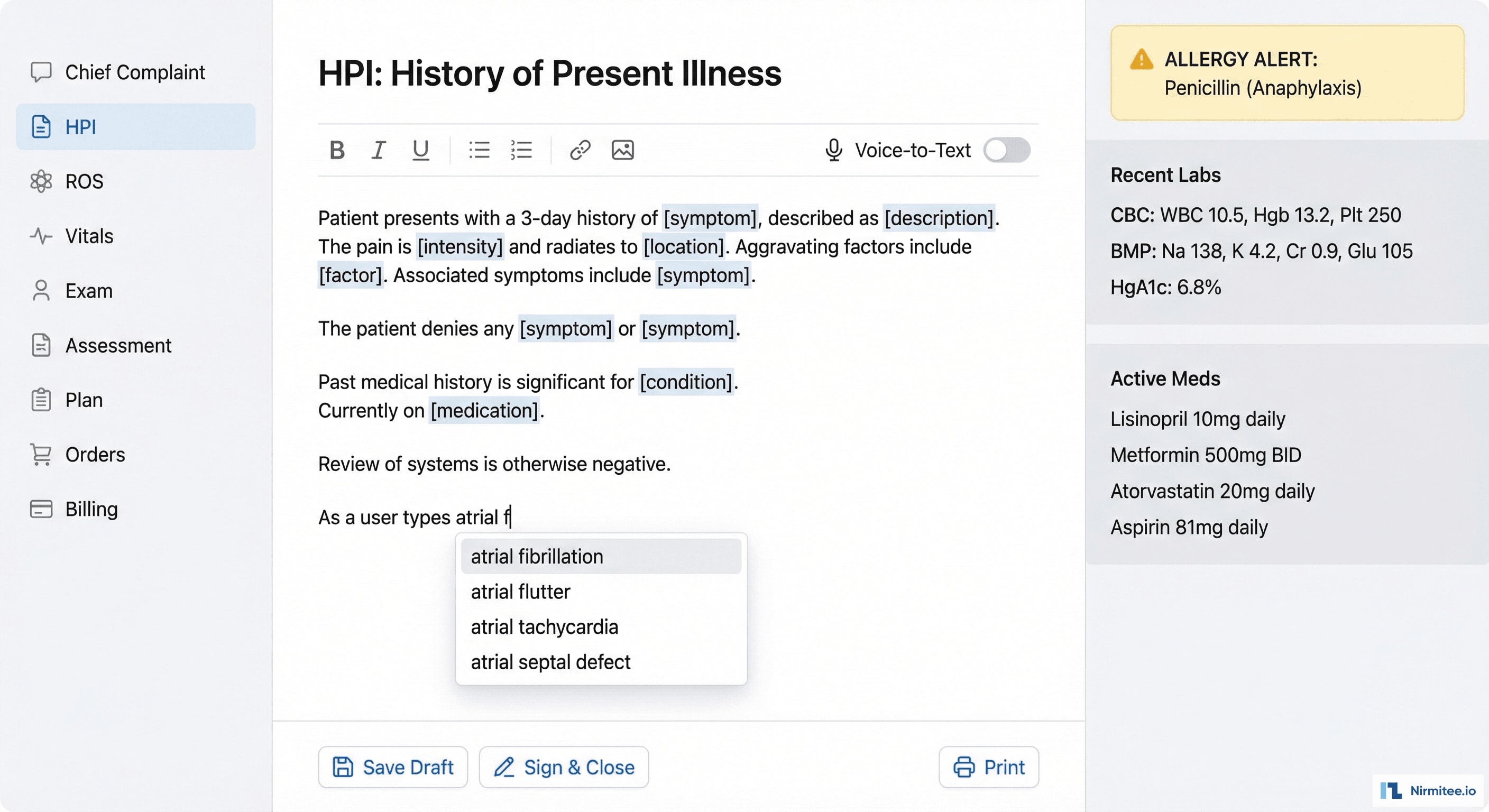Click Sign & Close
The width and height of the screenshot is (1489, 812).
(x=563, y=767)
